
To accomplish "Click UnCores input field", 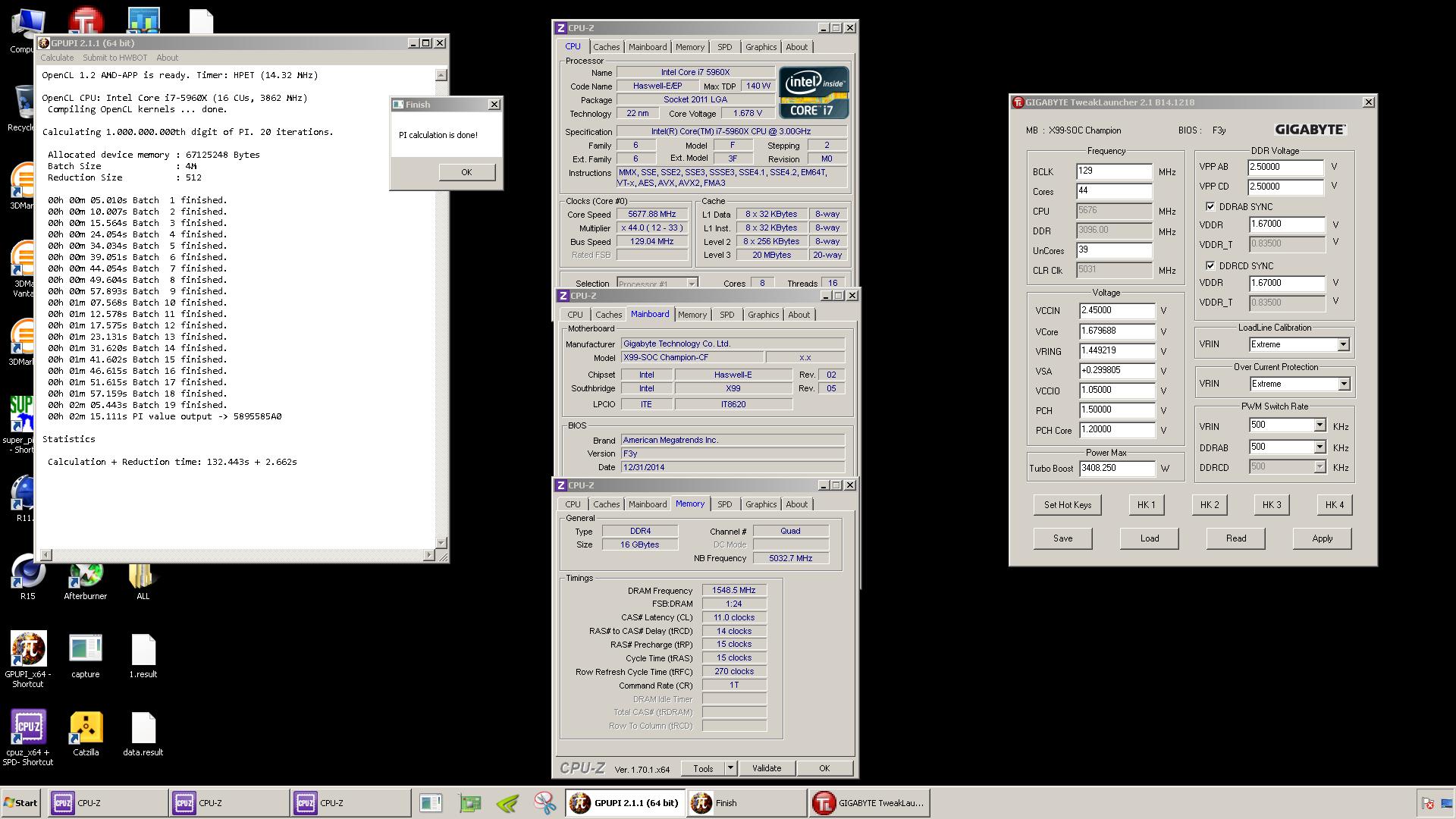I will (x=1114, y=250).
